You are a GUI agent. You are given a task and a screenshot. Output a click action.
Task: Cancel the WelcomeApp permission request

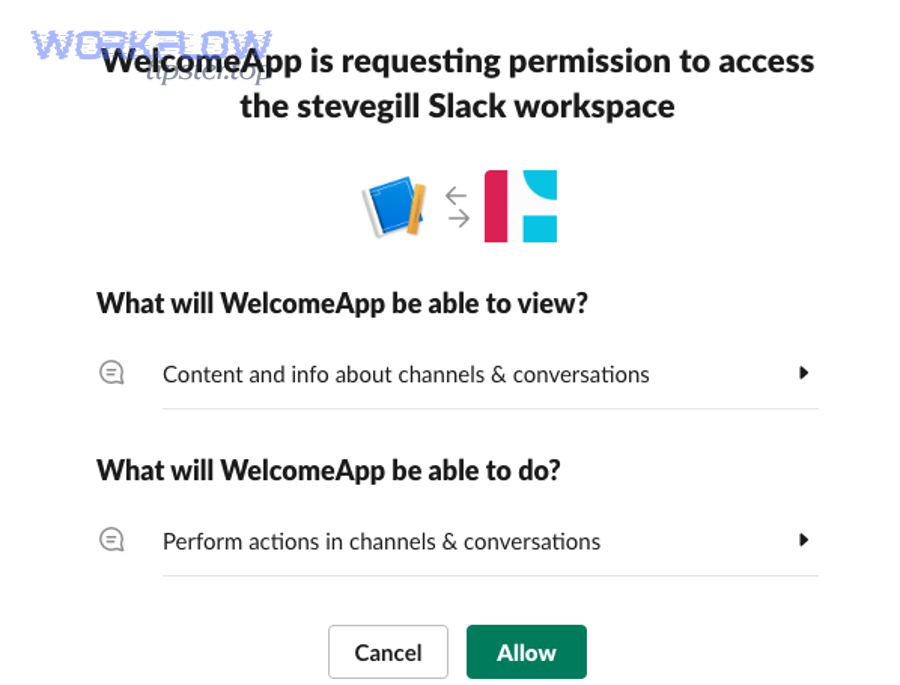pyautogui.click(x=388, y=651)
